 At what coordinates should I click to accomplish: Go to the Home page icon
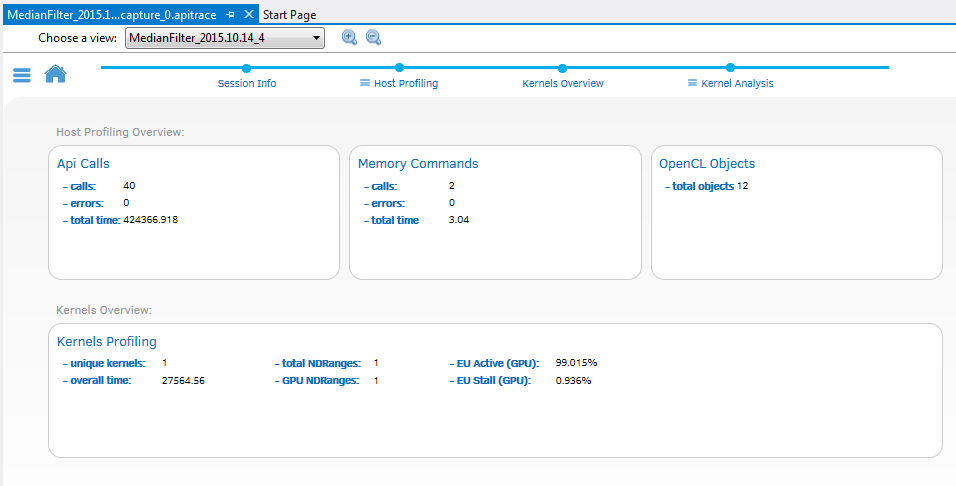click(x=55, y=74)
